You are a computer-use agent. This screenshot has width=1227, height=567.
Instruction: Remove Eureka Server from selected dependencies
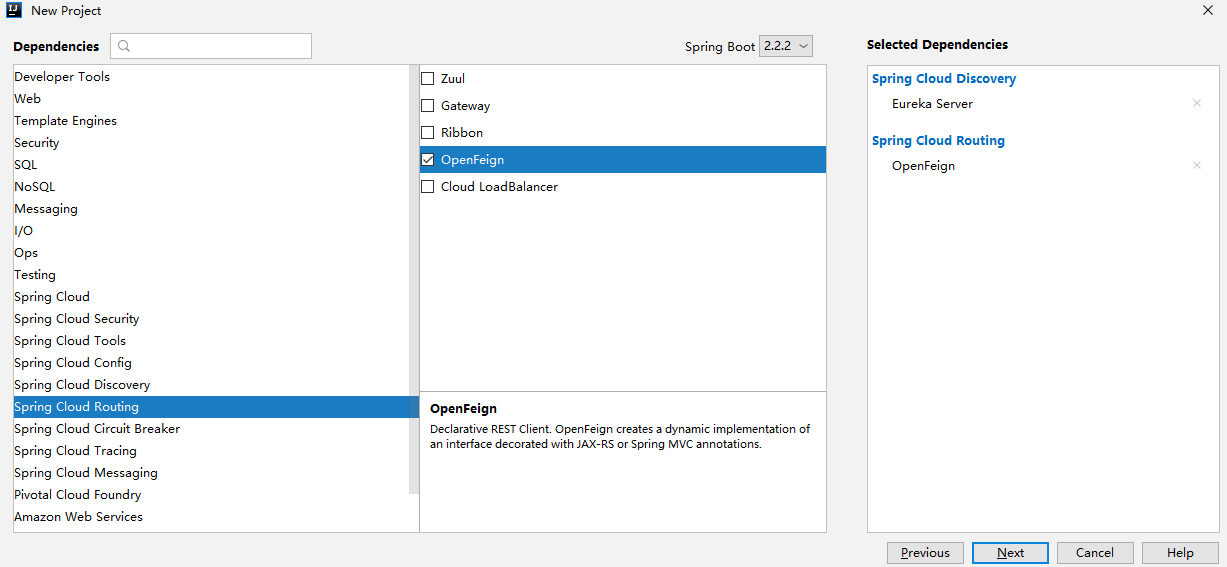pyautogui.click(x=1197, y=104)
